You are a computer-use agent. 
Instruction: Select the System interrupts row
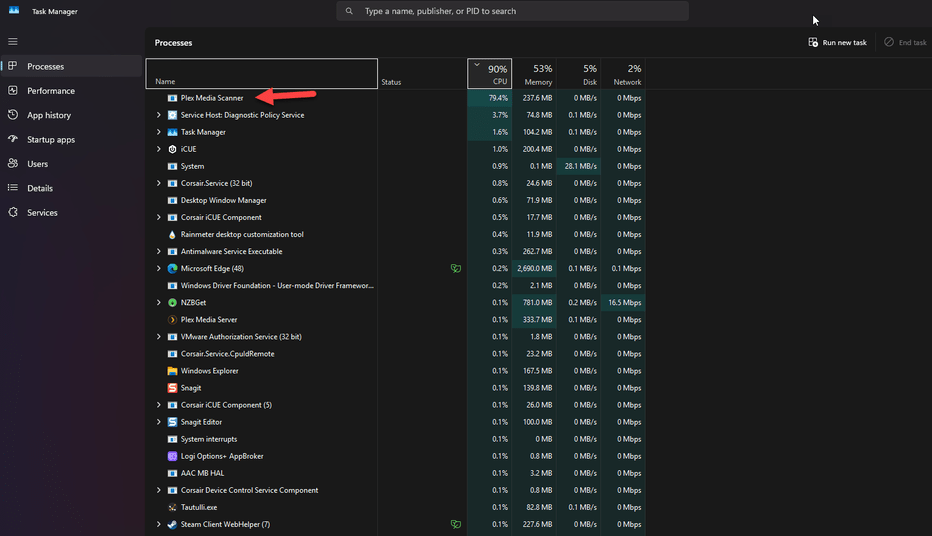point(395,439)
